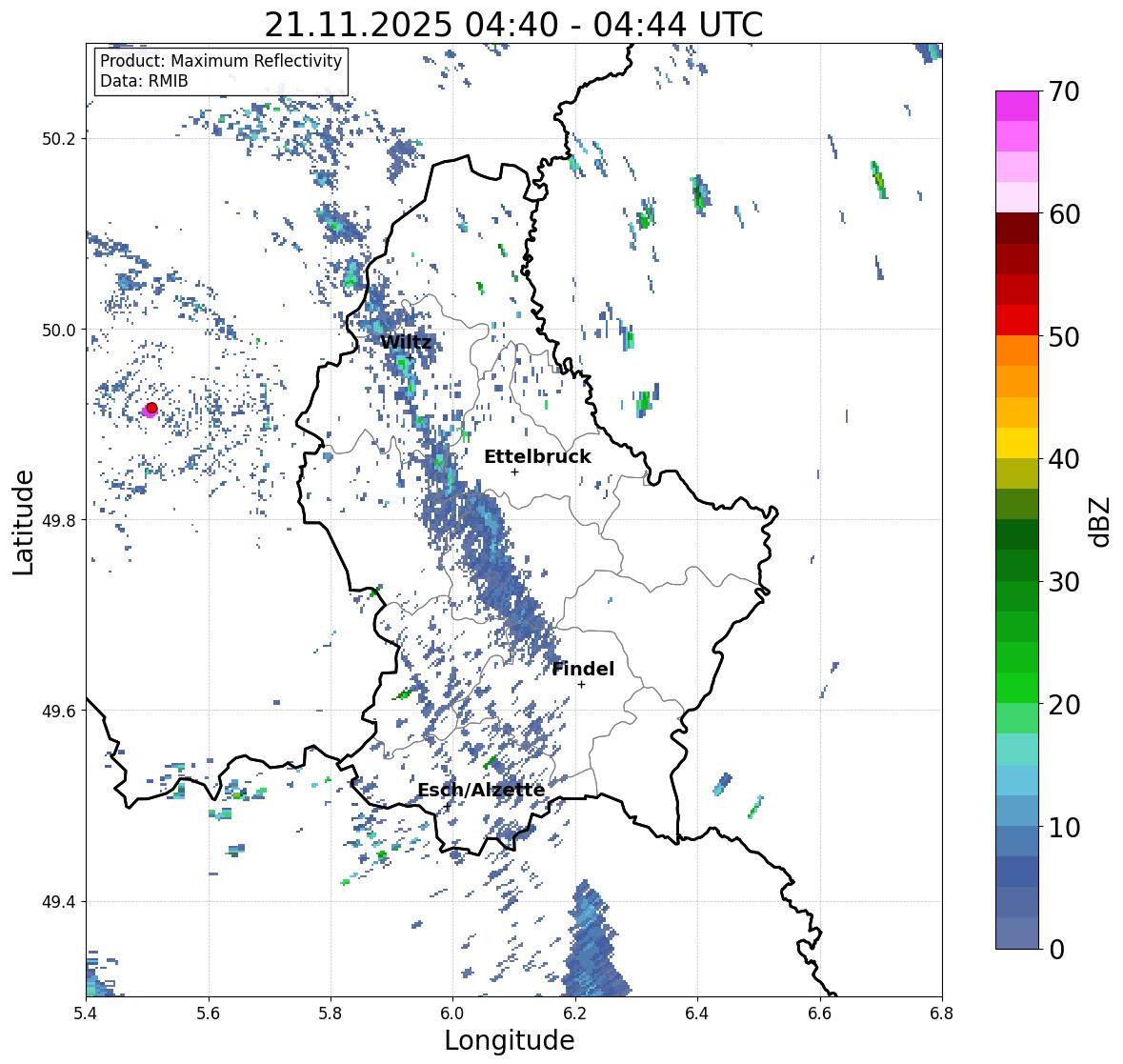This screenshot has height=1064, width=1123.
Task: Click the 6.6 longitude tick label
Action: pyautogui.click(x=820, y=1014)
